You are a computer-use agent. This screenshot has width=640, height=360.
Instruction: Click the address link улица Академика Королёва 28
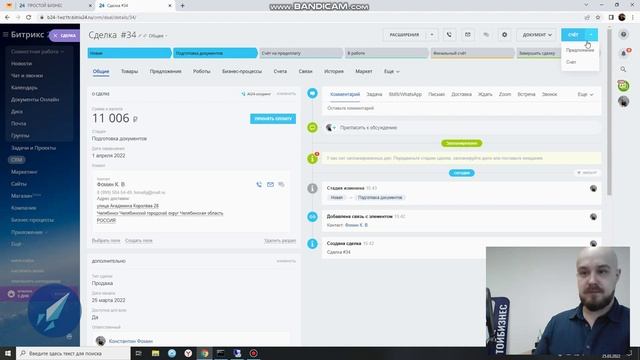pyautogui.click(x=128, y=206)
